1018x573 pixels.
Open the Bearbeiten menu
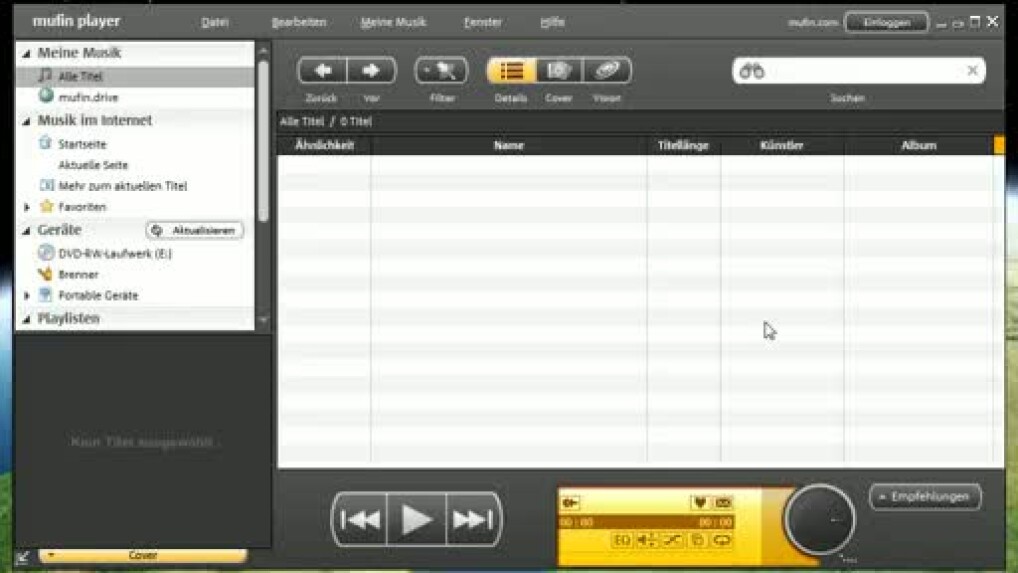click(299, 22)
